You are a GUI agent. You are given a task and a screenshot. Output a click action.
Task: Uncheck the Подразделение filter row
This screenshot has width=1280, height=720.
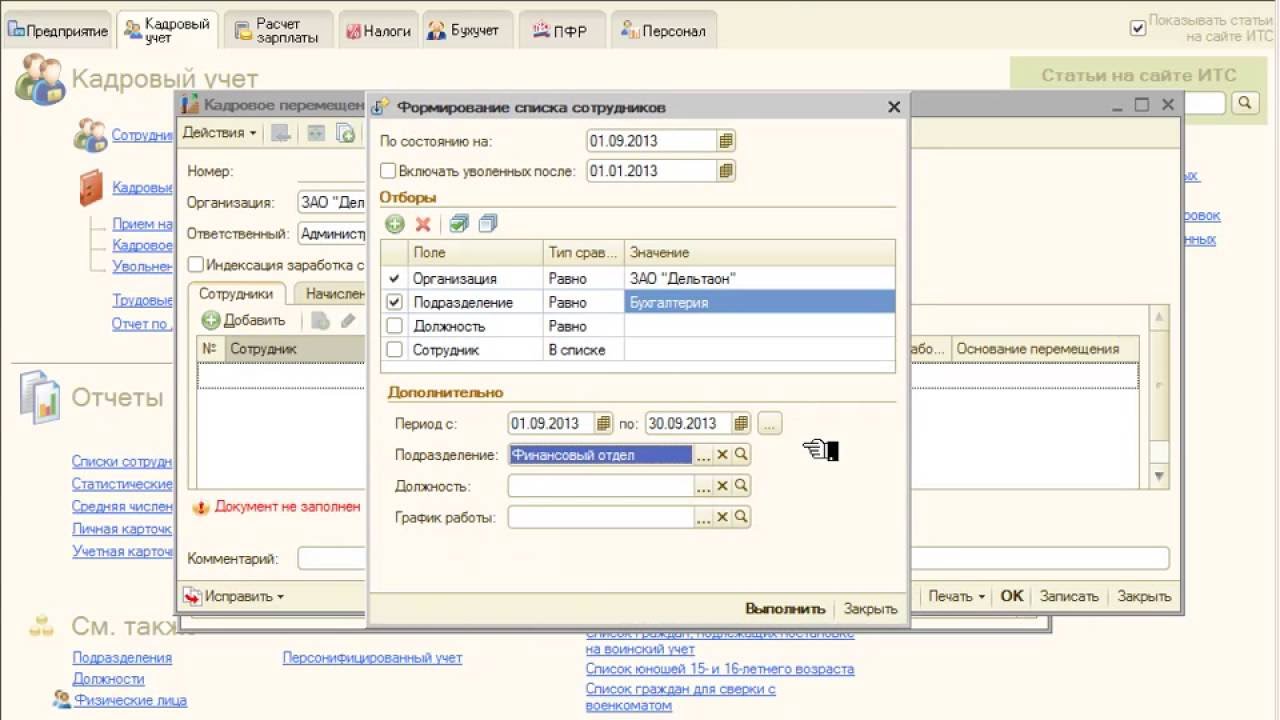tap(394, 302)
